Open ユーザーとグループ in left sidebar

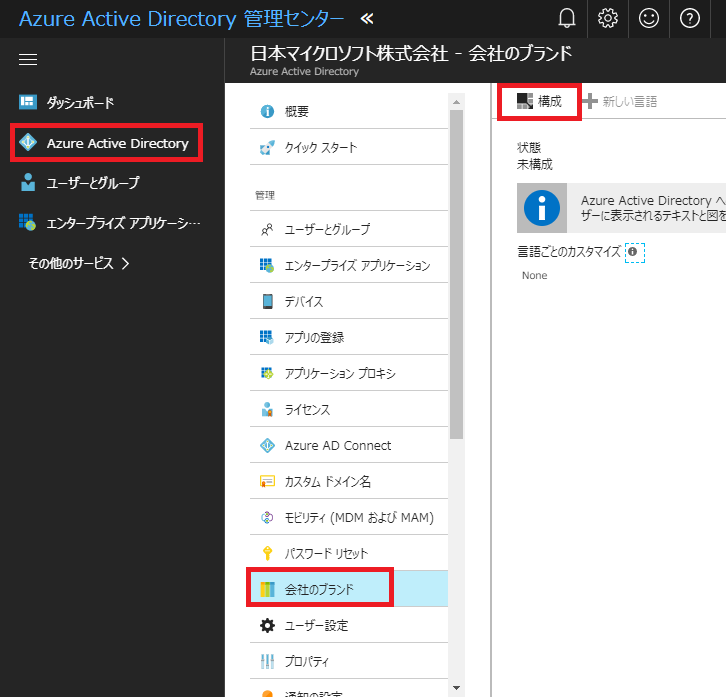93,183
